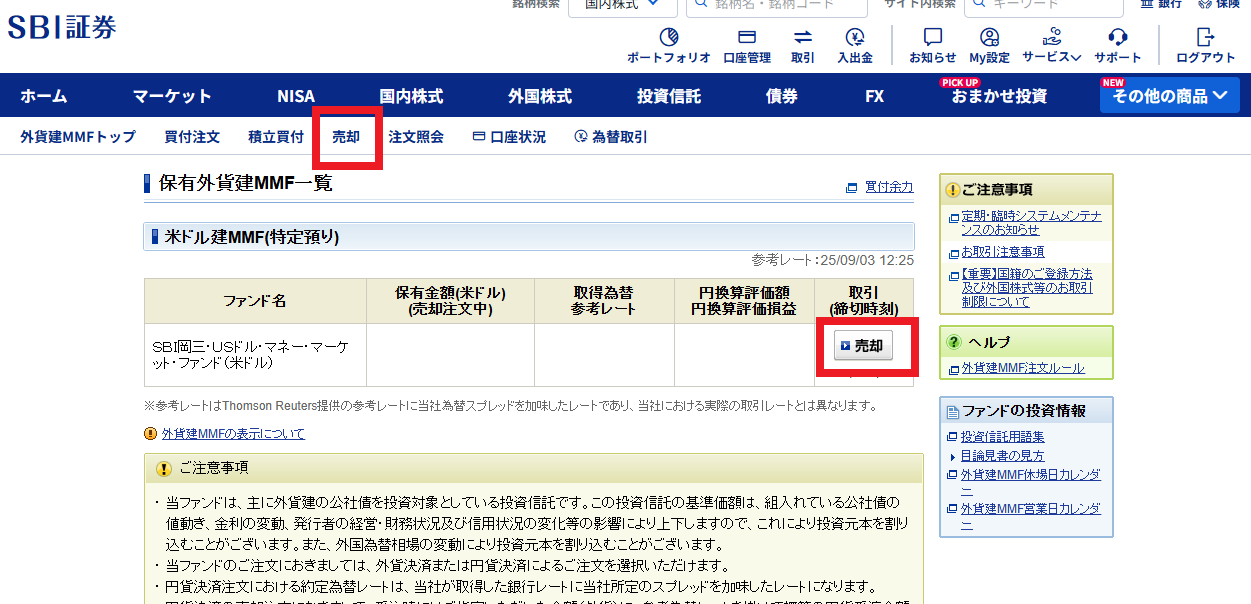This screenshot has width=1251, height=604.
Task: Open the 口座状況 tab
Action: [x=509, y=137]
